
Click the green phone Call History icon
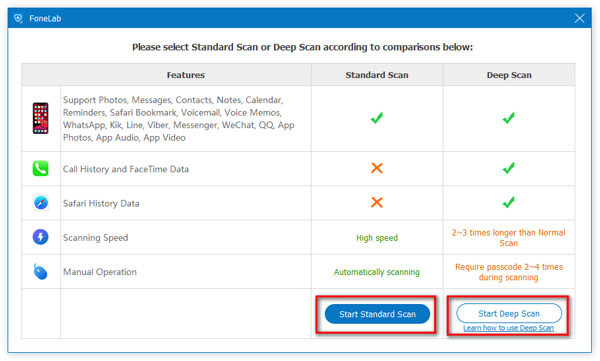coord(41,168)
